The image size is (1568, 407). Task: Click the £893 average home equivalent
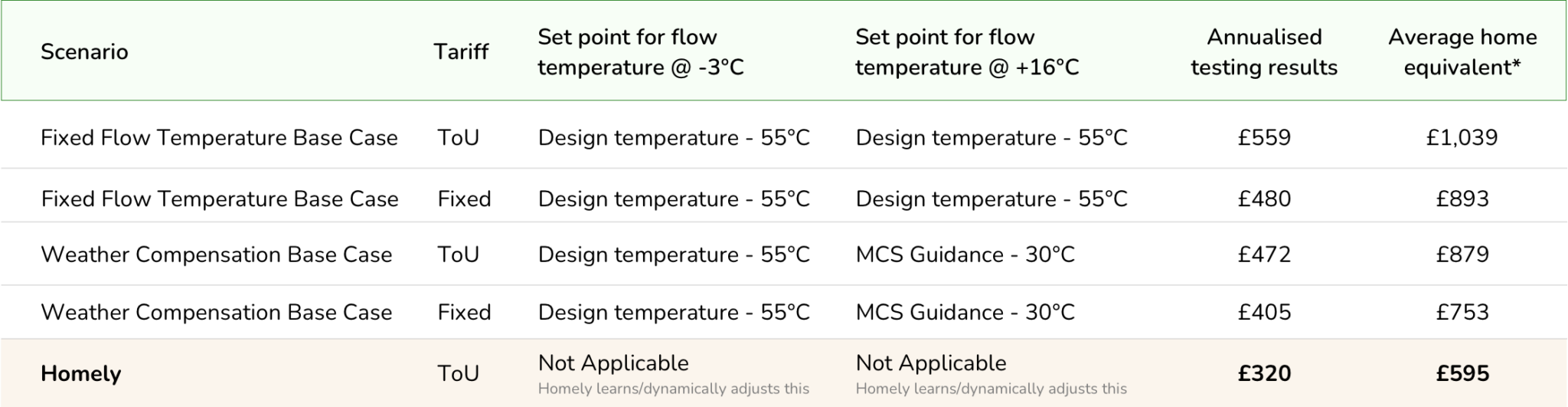click(x=1462, y=199)
